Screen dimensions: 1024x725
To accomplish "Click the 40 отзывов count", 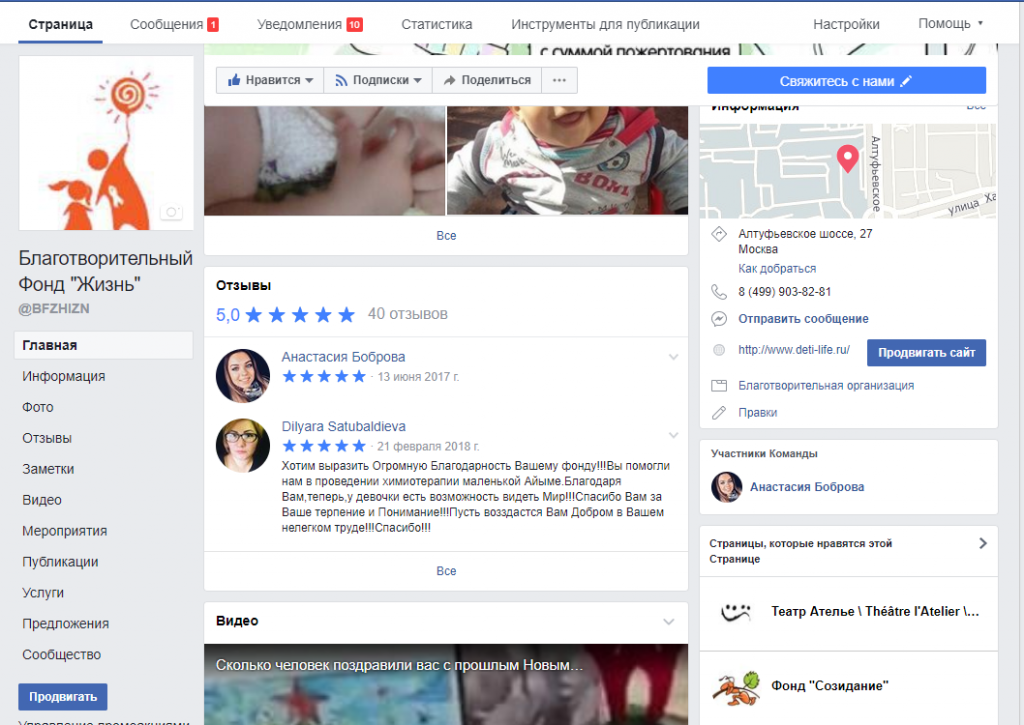I will pos(408,314).
